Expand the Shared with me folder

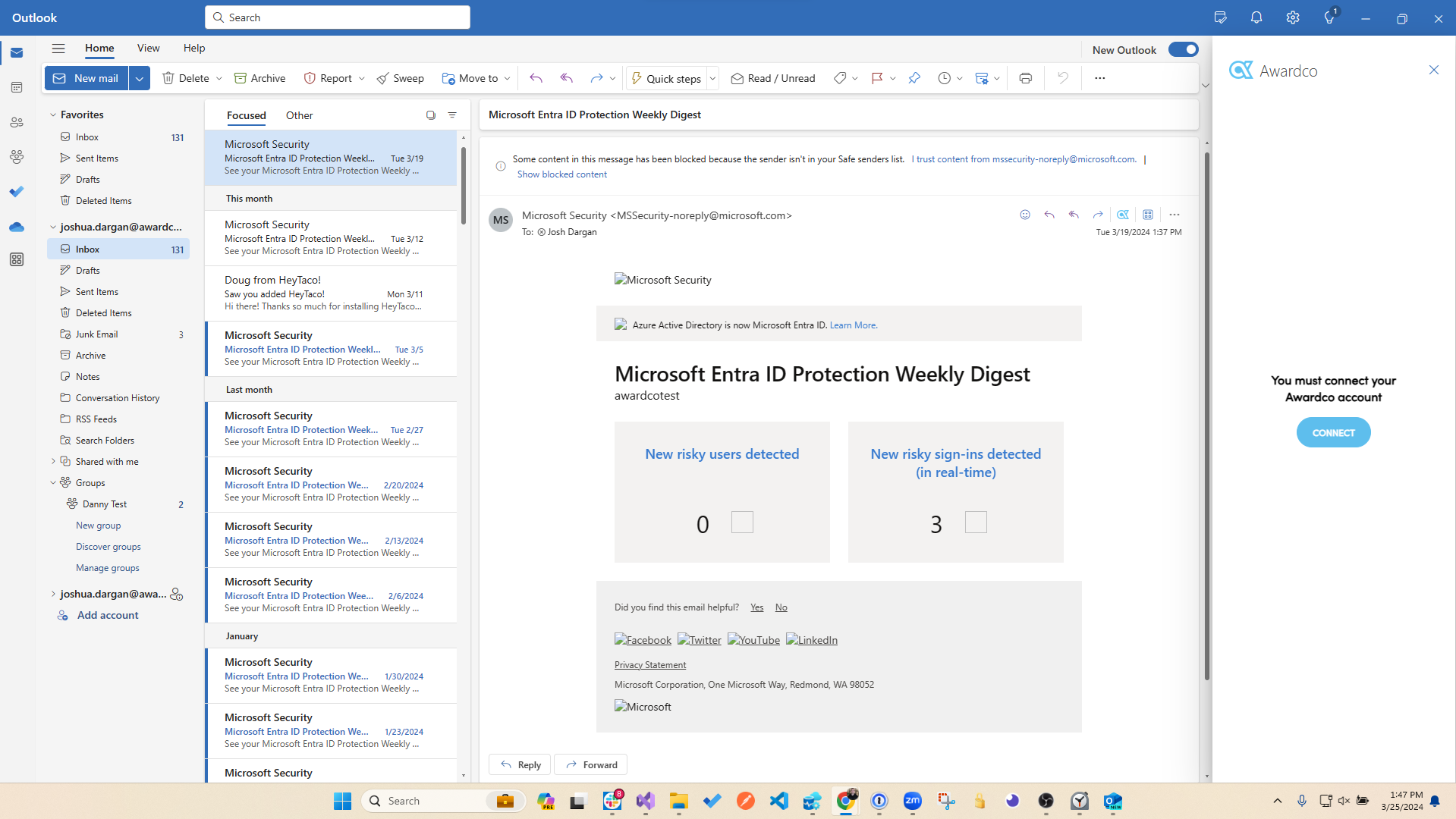click(x=53, y=461)
